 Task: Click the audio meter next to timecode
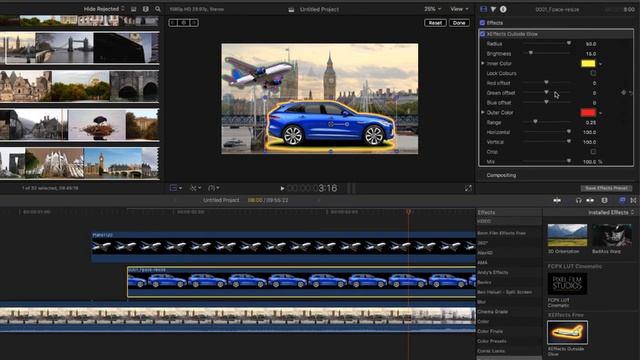(351, 188)
